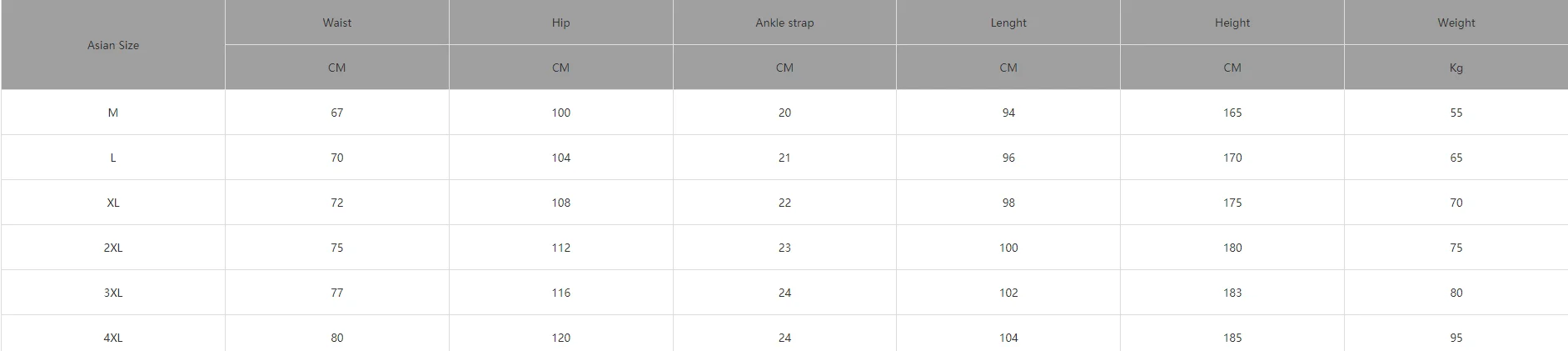1568x351 pixels.
Task: Select the 3XL size row label
Action: [113, 293]
